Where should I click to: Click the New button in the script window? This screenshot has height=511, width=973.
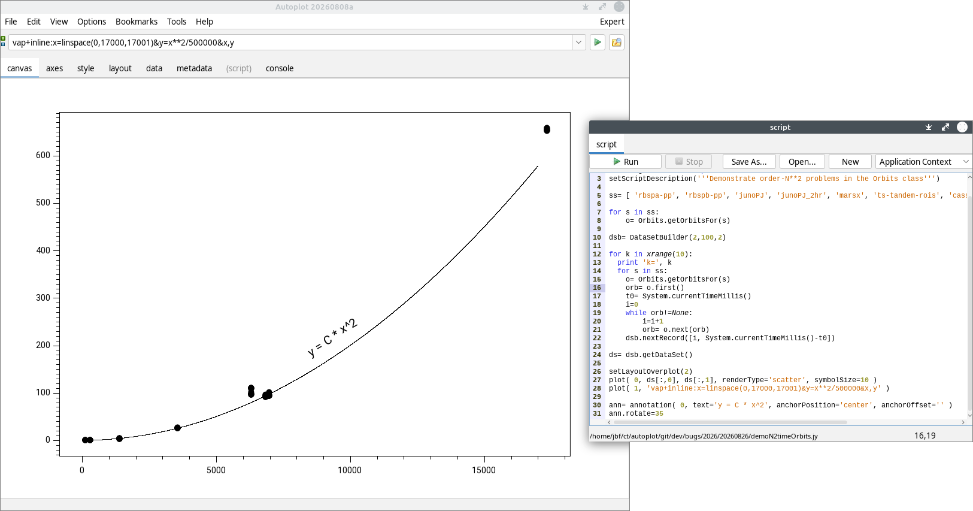(x=850, y=161)
